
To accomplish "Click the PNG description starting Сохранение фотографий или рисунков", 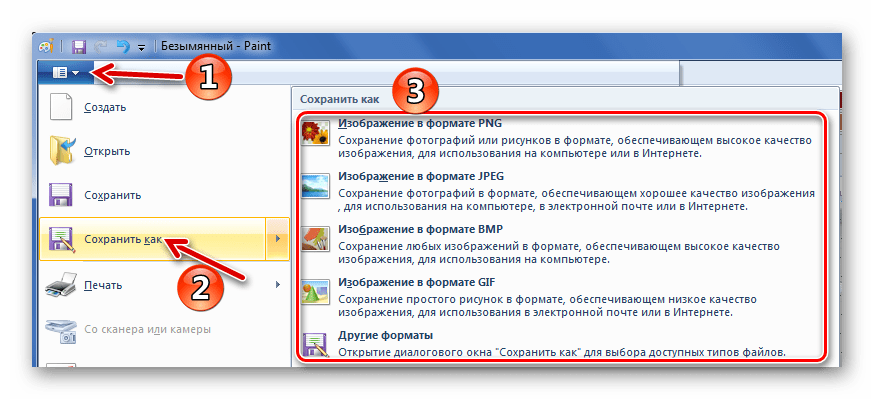I will point(575,147).
